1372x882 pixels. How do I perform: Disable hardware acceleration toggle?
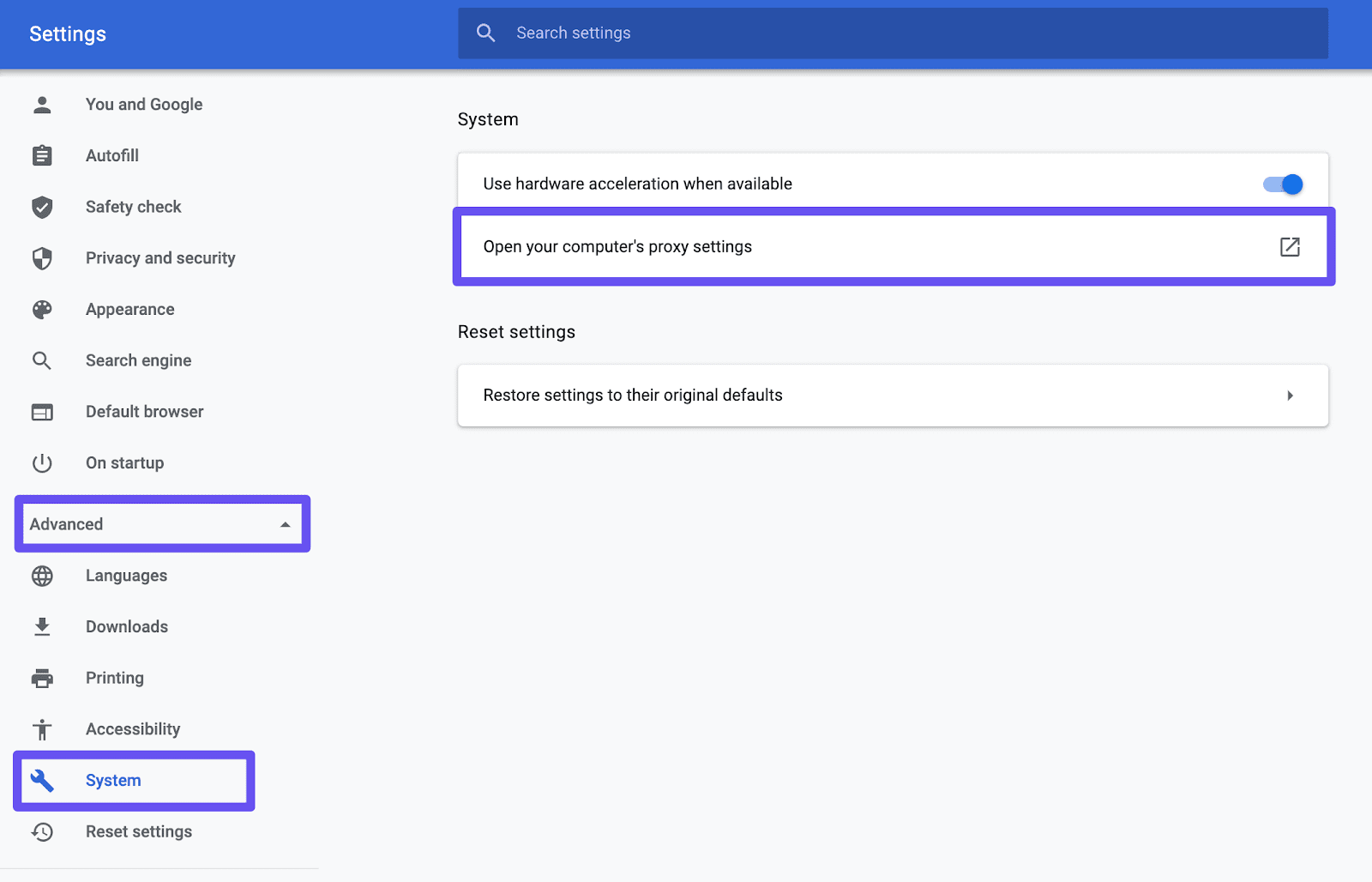[x=1283, y=183]
